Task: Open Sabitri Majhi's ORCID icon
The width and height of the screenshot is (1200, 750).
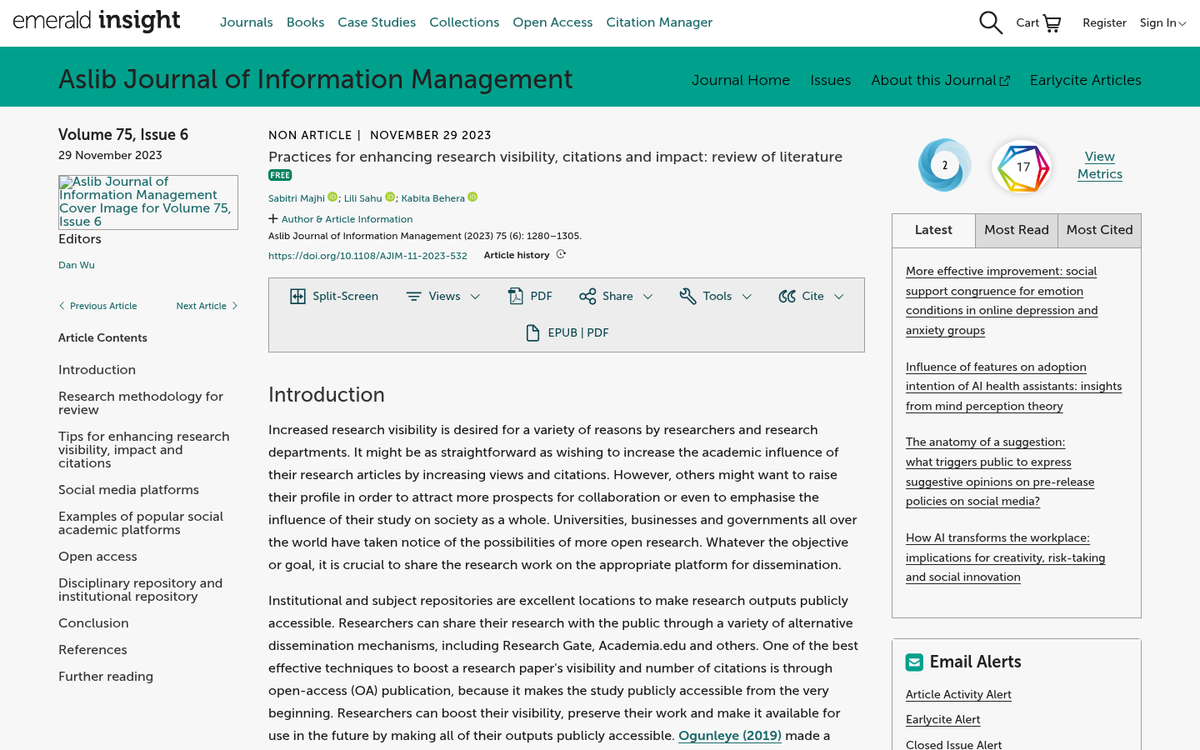Action: click(x=331, y=199)
